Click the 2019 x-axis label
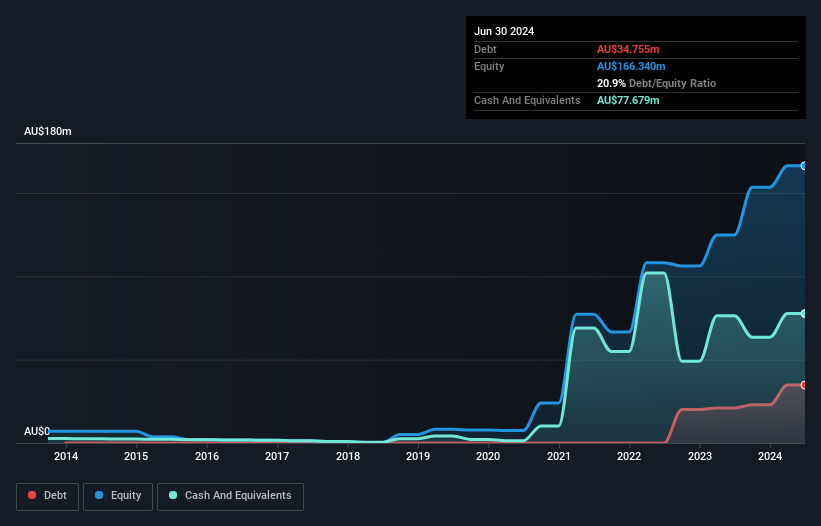The image size is (821, 526). pos(418,456)
